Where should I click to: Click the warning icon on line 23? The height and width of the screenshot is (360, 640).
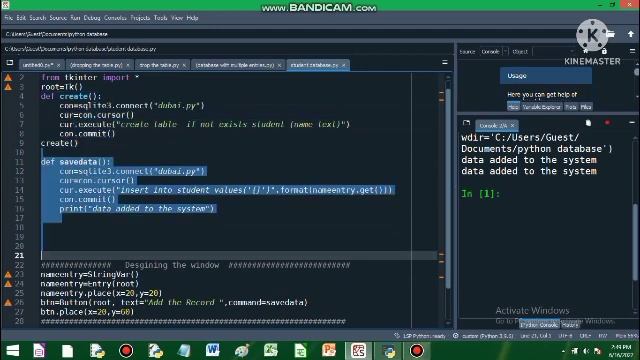point(8,274)
